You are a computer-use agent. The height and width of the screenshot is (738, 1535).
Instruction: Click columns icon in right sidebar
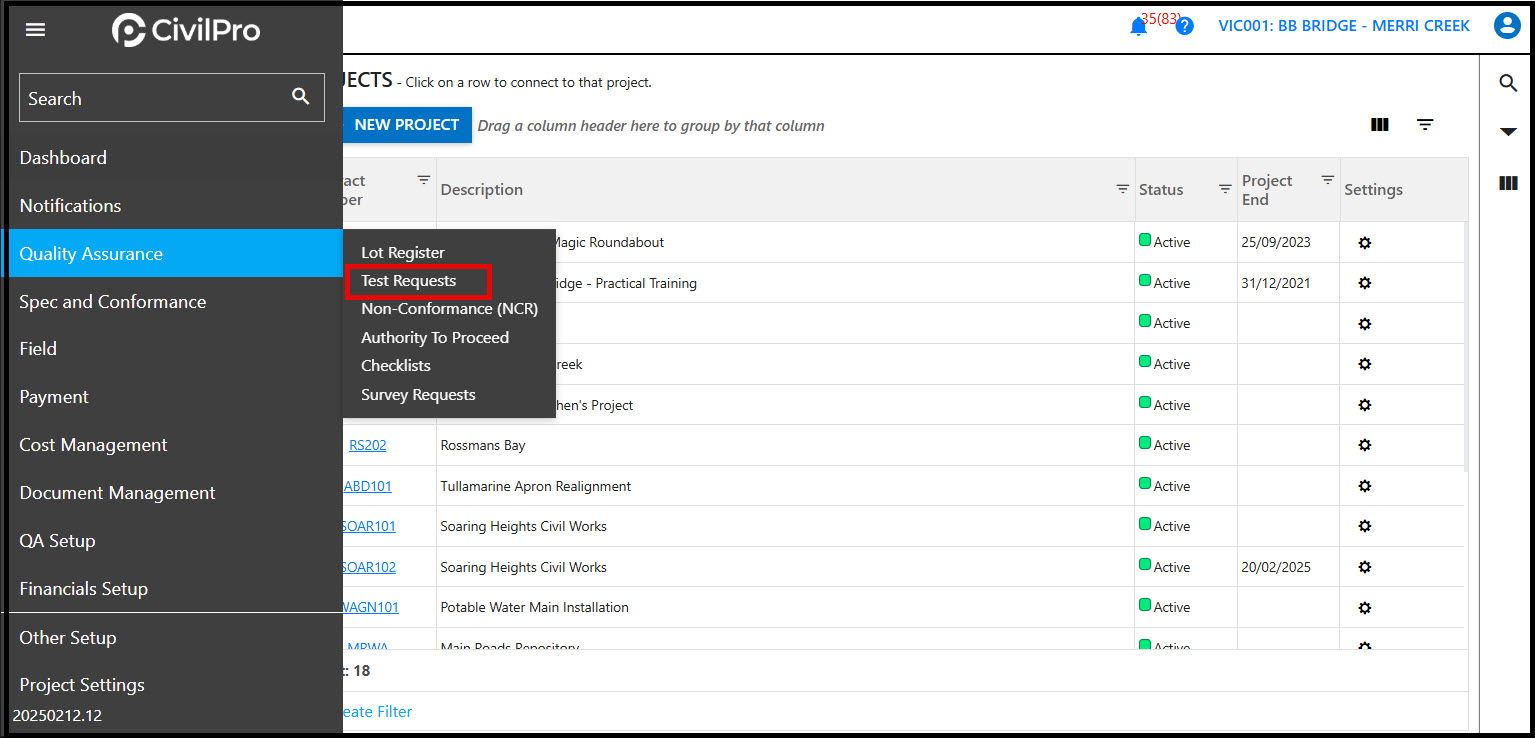pos(1508,183)
